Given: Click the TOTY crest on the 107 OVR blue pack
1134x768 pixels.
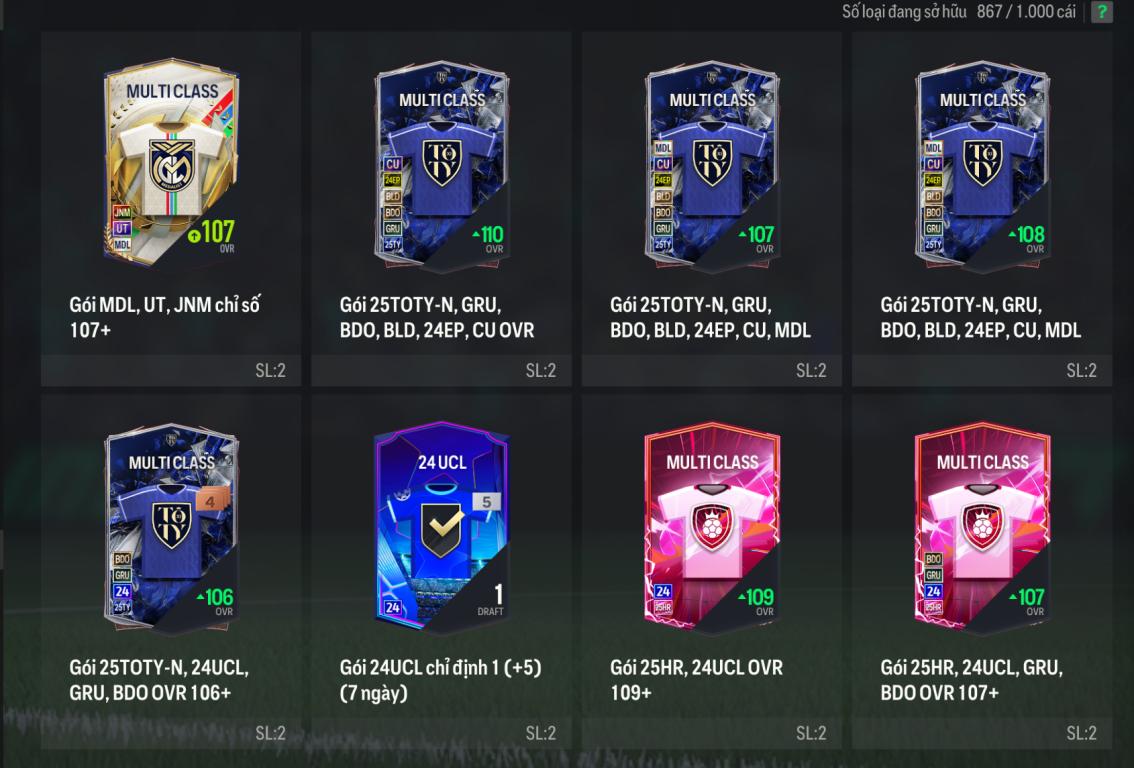Looking at the screenshot, I should click(x=712, y=162).
